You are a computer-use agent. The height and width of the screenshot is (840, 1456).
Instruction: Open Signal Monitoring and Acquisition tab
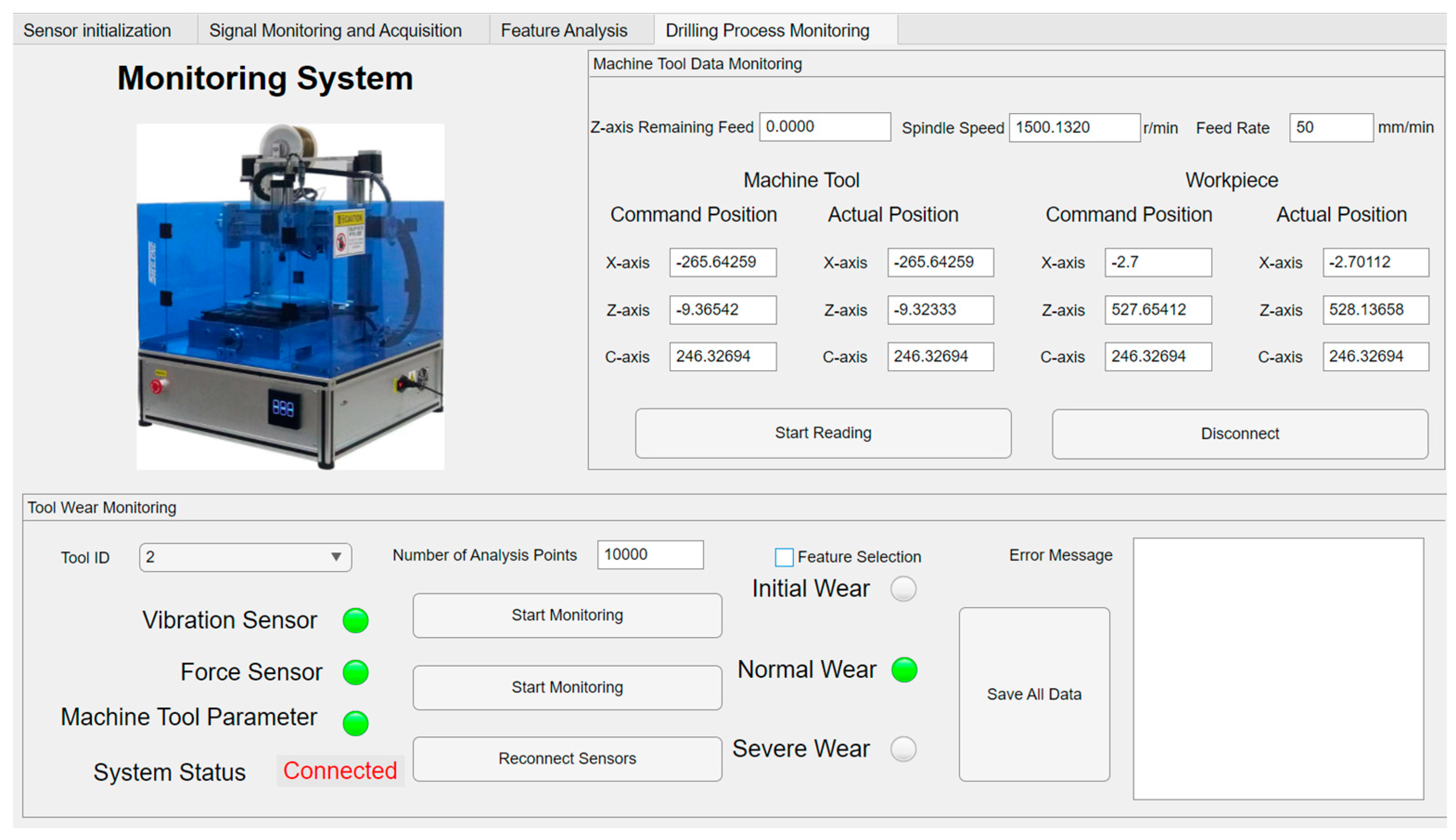pos(335,30)
